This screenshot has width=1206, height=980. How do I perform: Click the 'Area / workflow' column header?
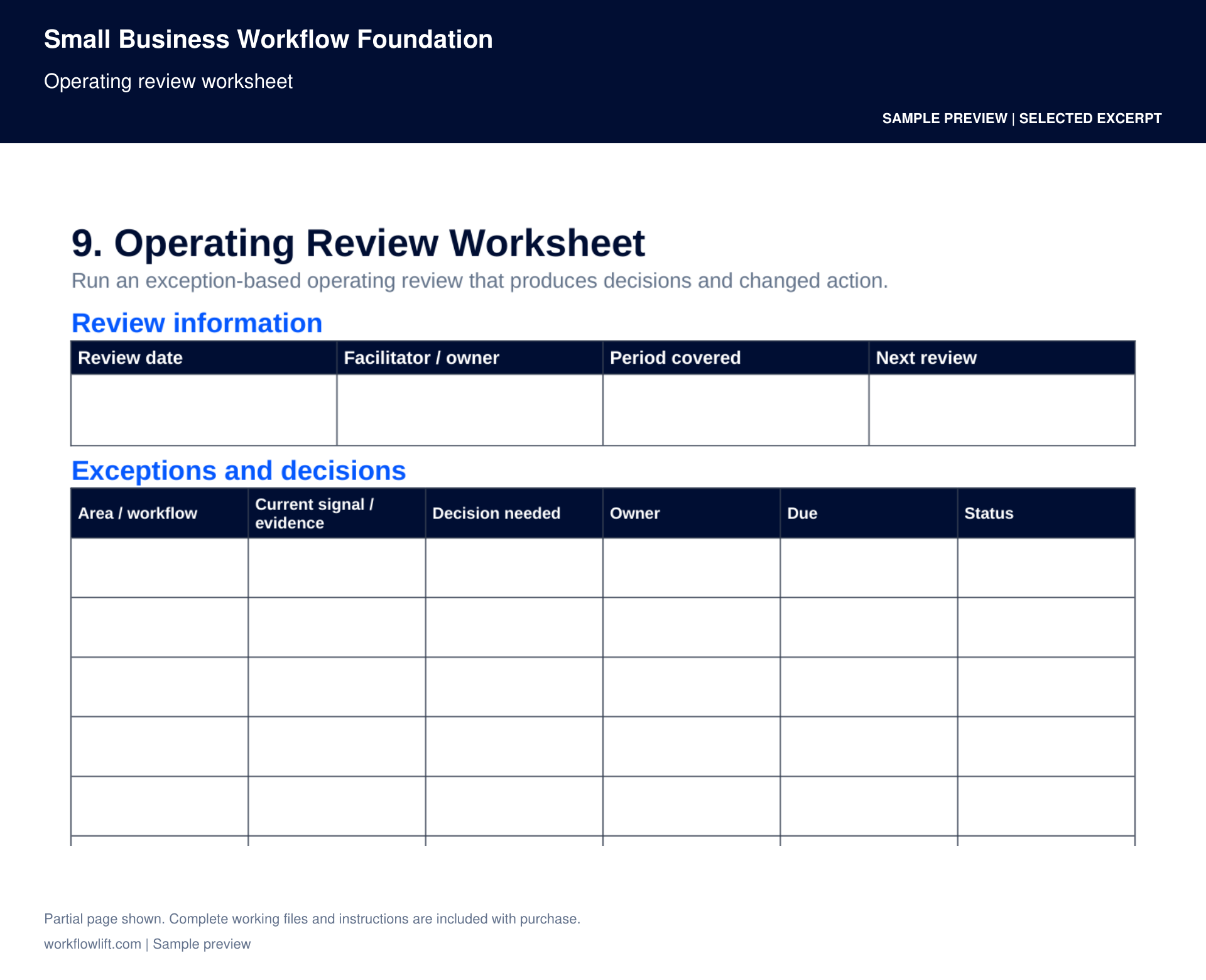point(160,513)
